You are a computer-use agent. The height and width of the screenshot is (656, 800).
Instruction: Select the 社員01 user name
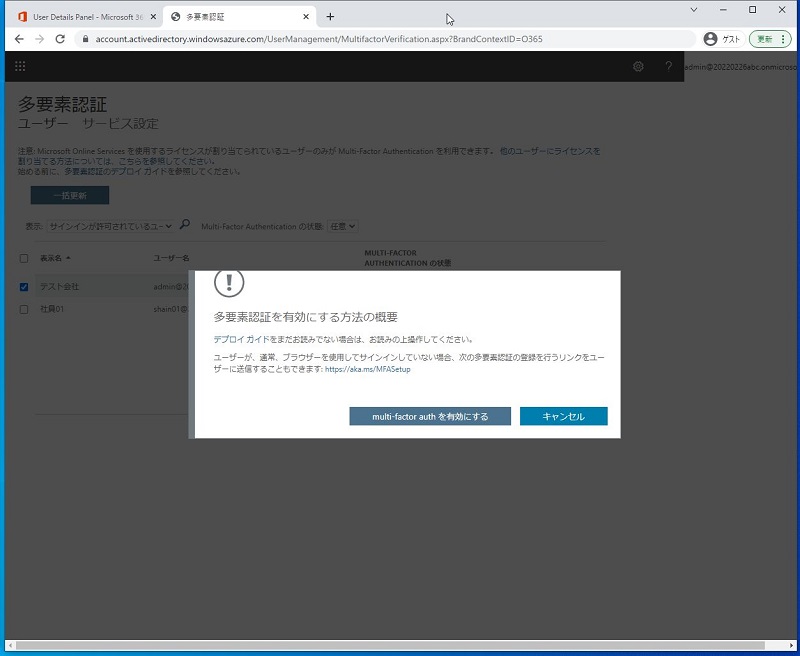click(52, 309)
